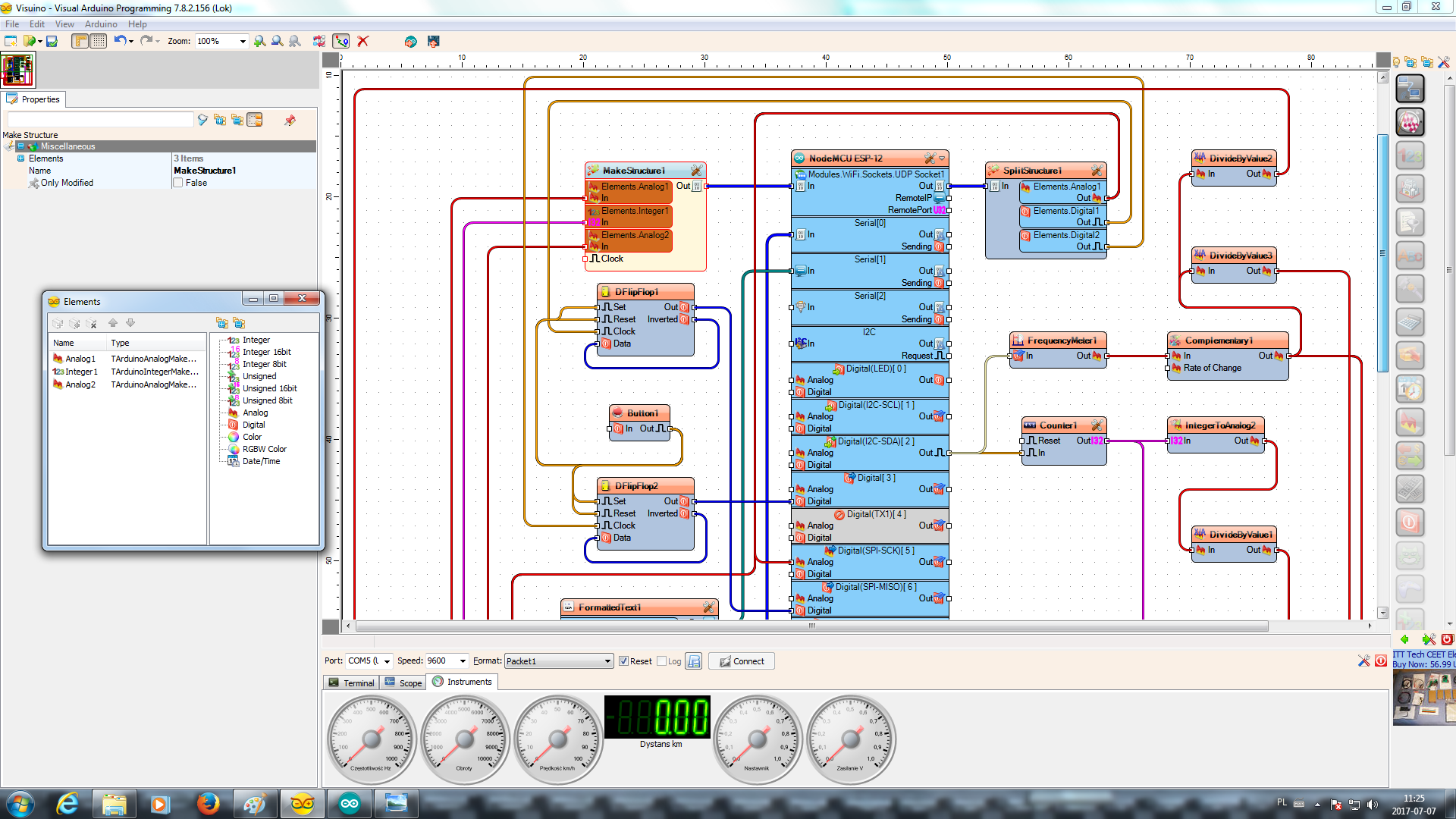Open the Arduino menu

[x=101, y=24]
